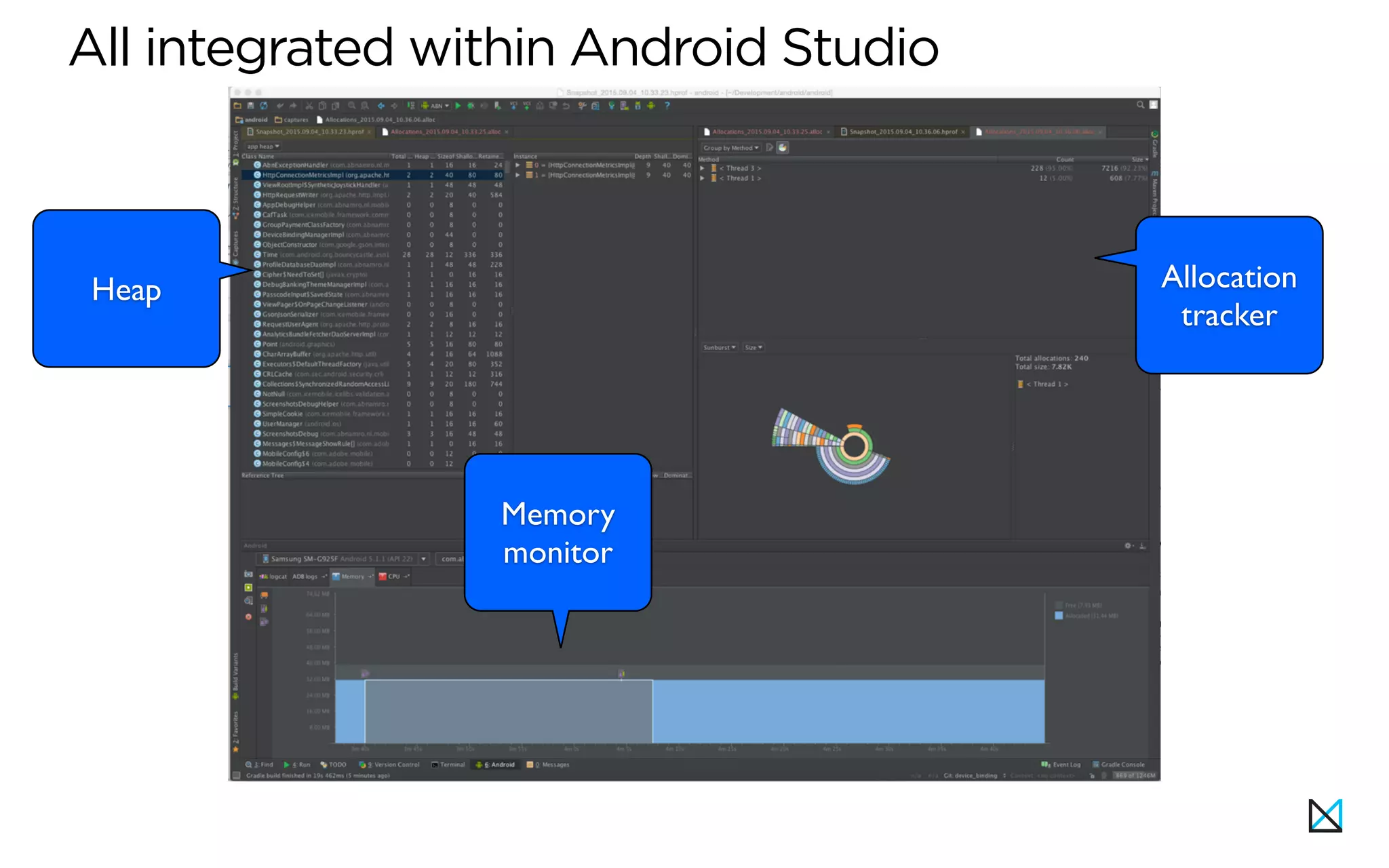Image resolution: width=1389 pixels, height=868 pixels.
Task: Open the Gradle Console
Action: coord(1118,765)
